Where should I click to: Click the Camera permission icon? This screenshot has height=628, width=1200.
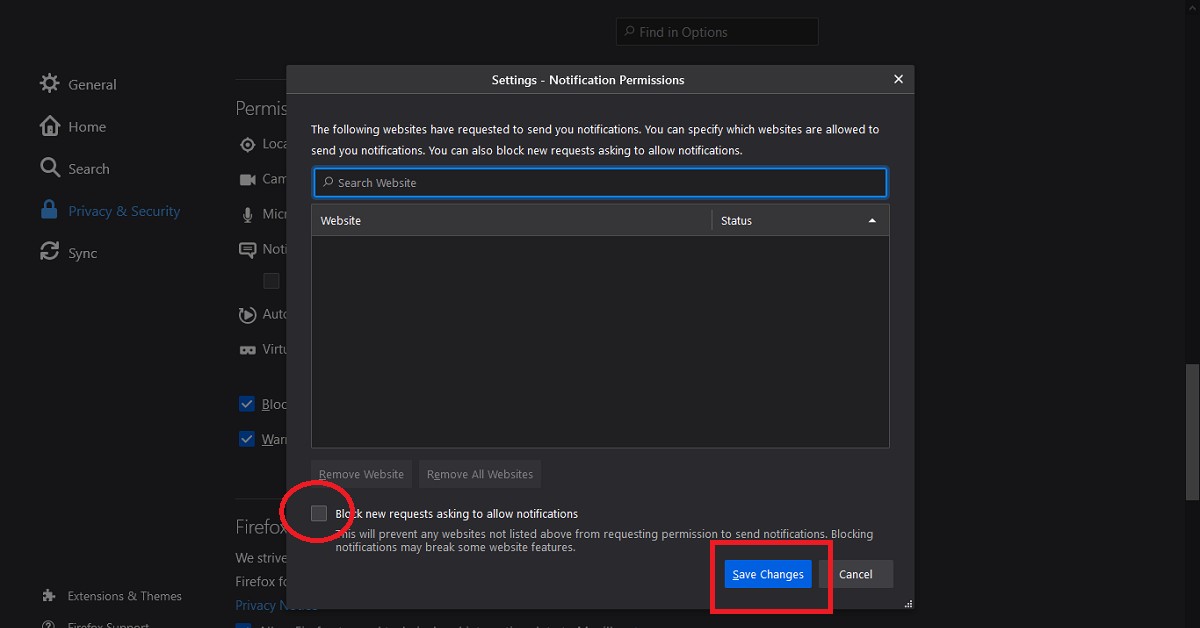[x=247, y=179]
